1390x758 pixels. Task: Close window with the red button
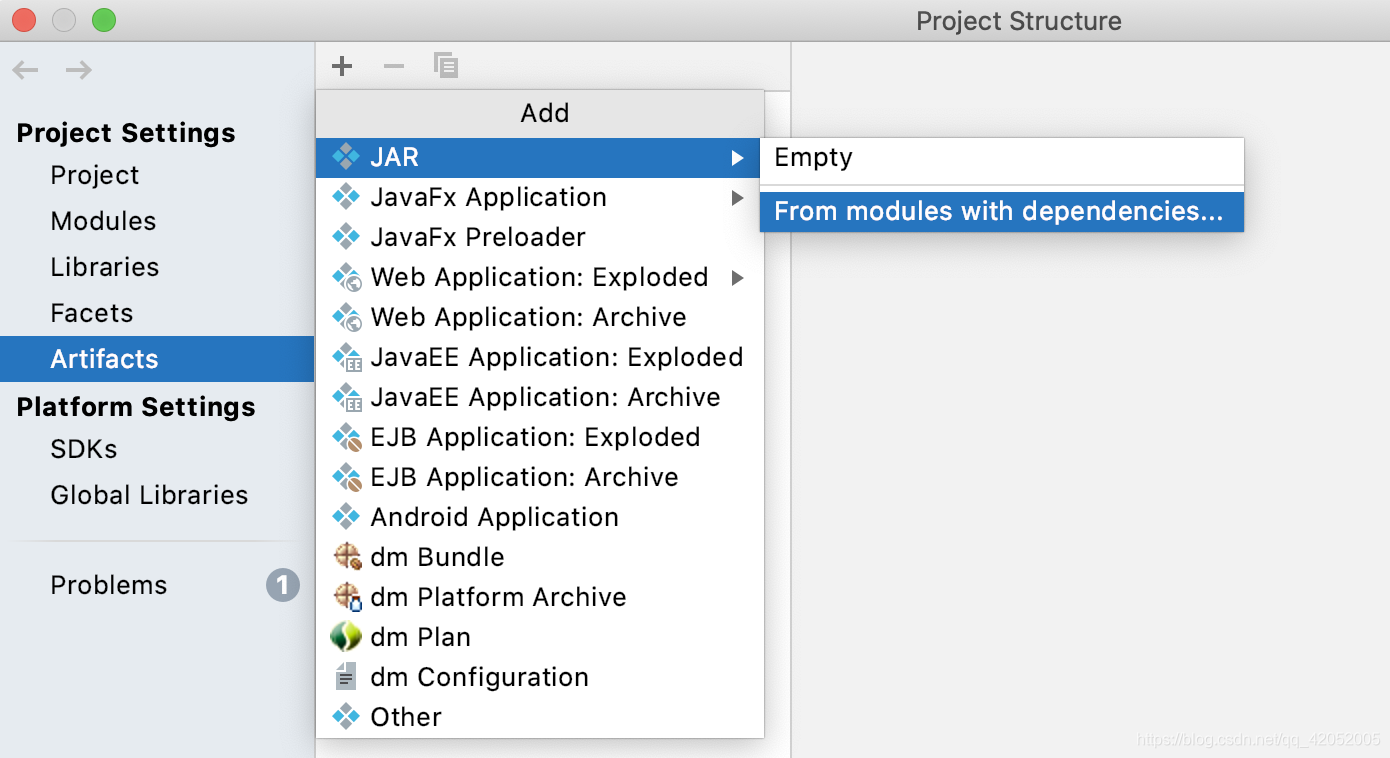(23, 20)
